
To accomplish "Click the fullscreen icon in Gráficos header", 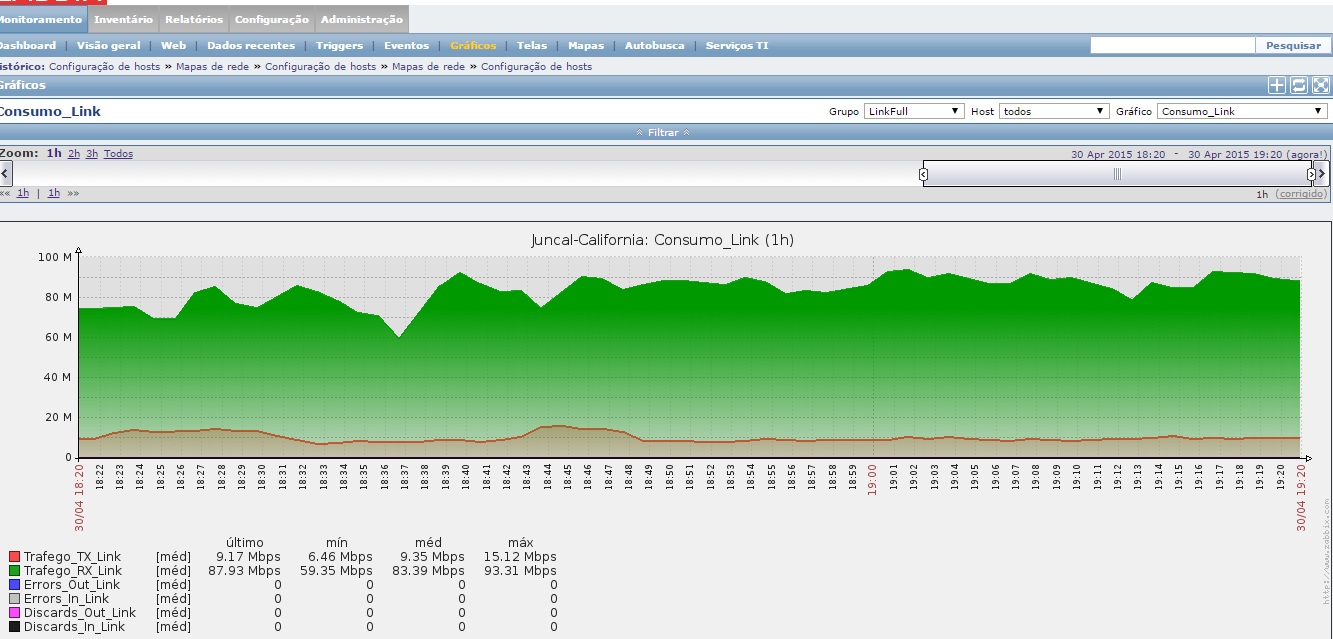I will [x=1321, y=86].
